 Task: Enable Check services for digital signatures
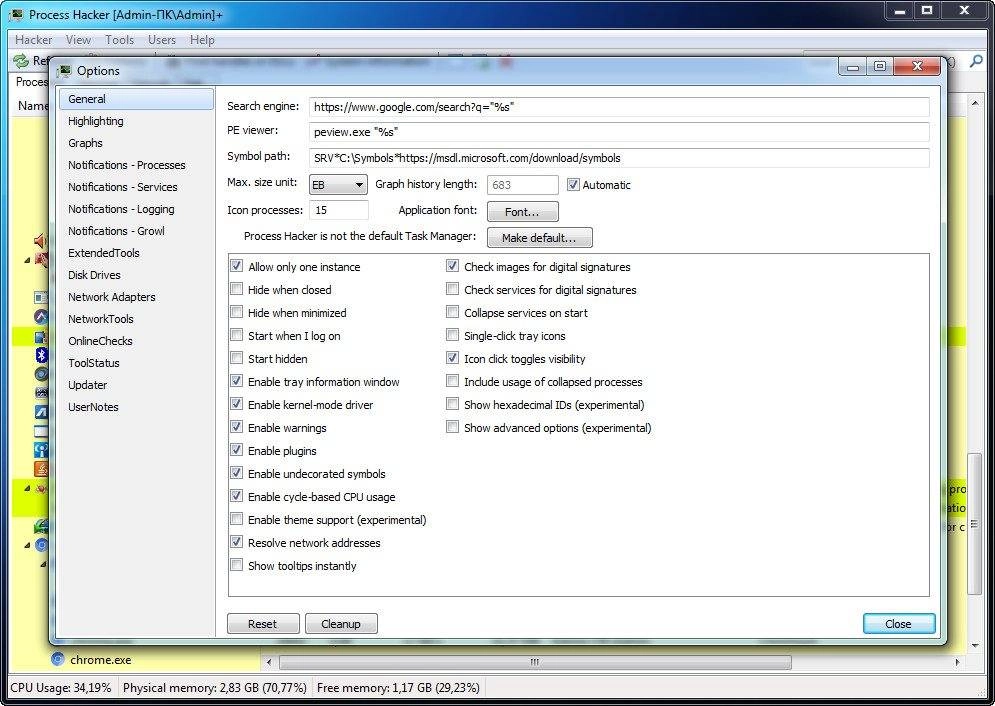pyautogui.click(x=452, y=289)
